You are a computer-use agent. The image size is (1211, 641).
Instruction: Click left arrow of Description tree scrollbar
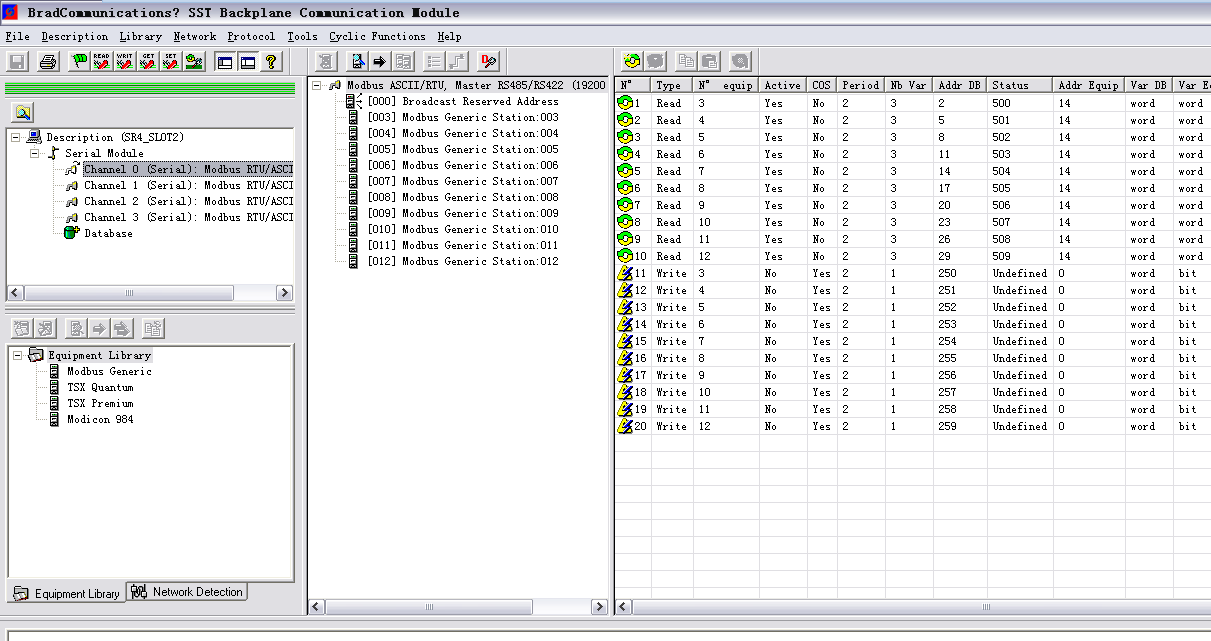16,293
